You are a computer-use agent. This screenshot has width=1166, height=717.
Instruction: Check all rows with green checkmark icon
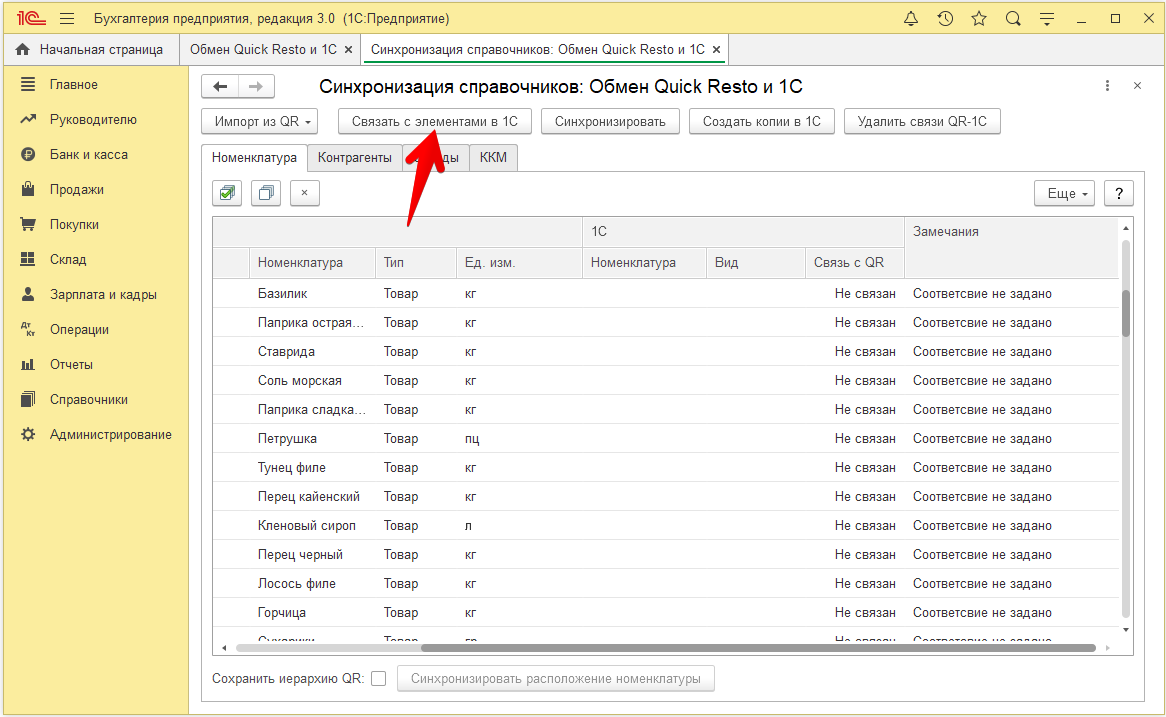(x=227, y=193)
